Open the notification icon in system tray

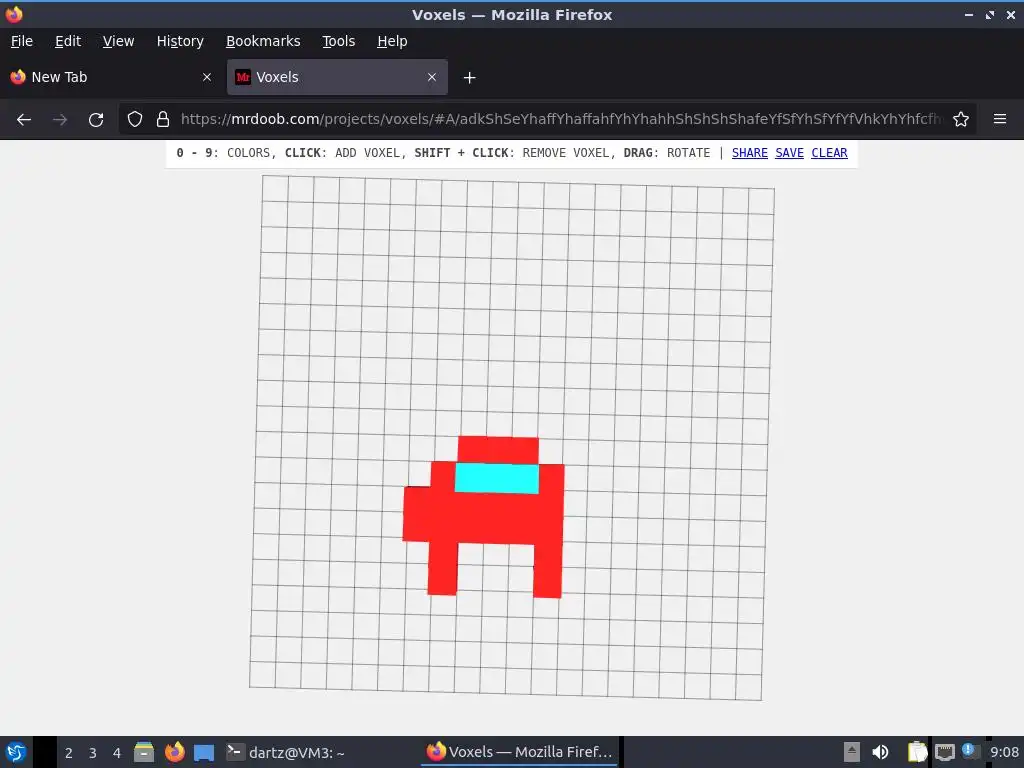(x=971, y=751)
